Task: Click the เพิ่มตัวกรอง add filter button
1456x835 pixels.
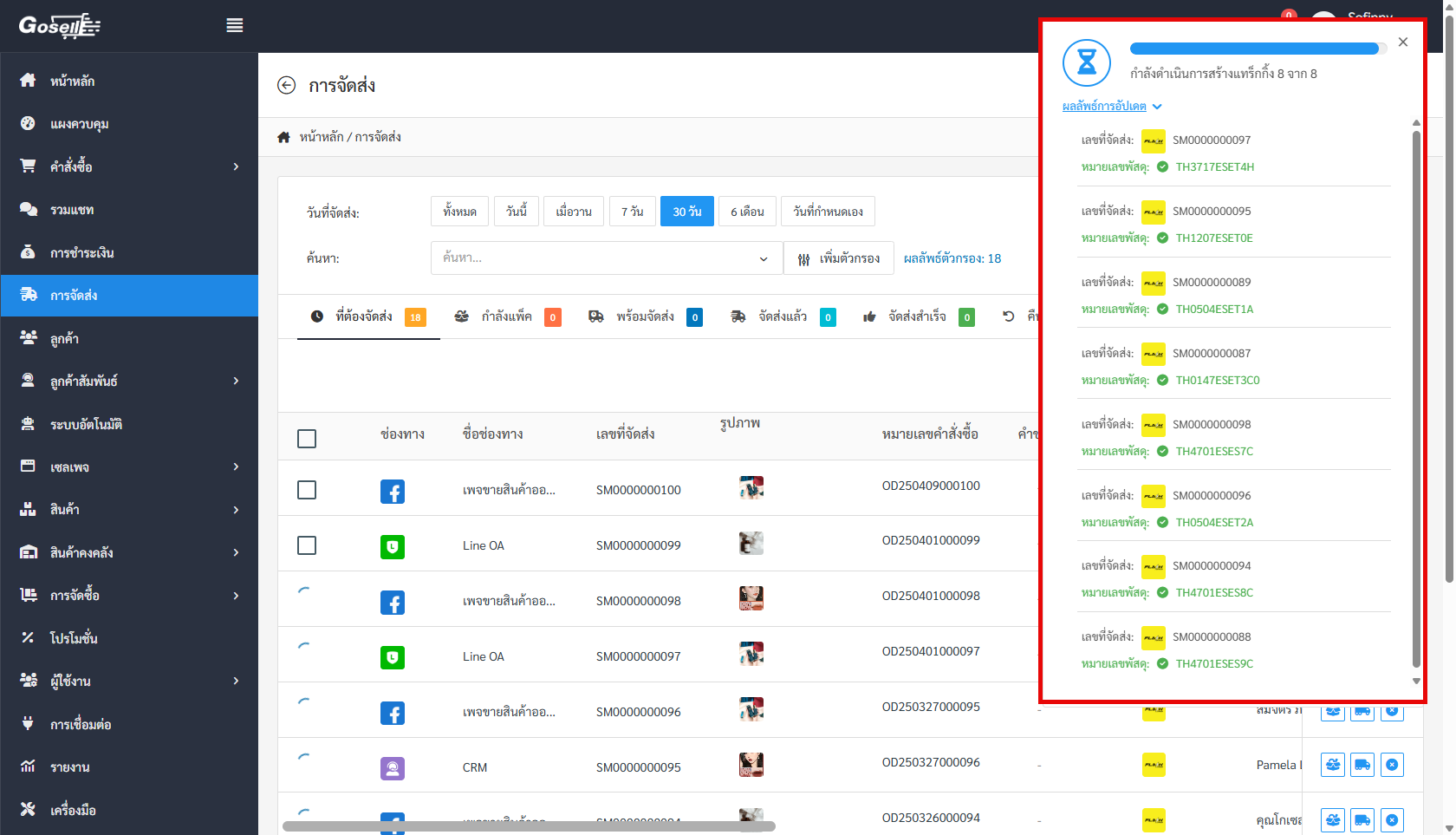Action: click(838, 258)
